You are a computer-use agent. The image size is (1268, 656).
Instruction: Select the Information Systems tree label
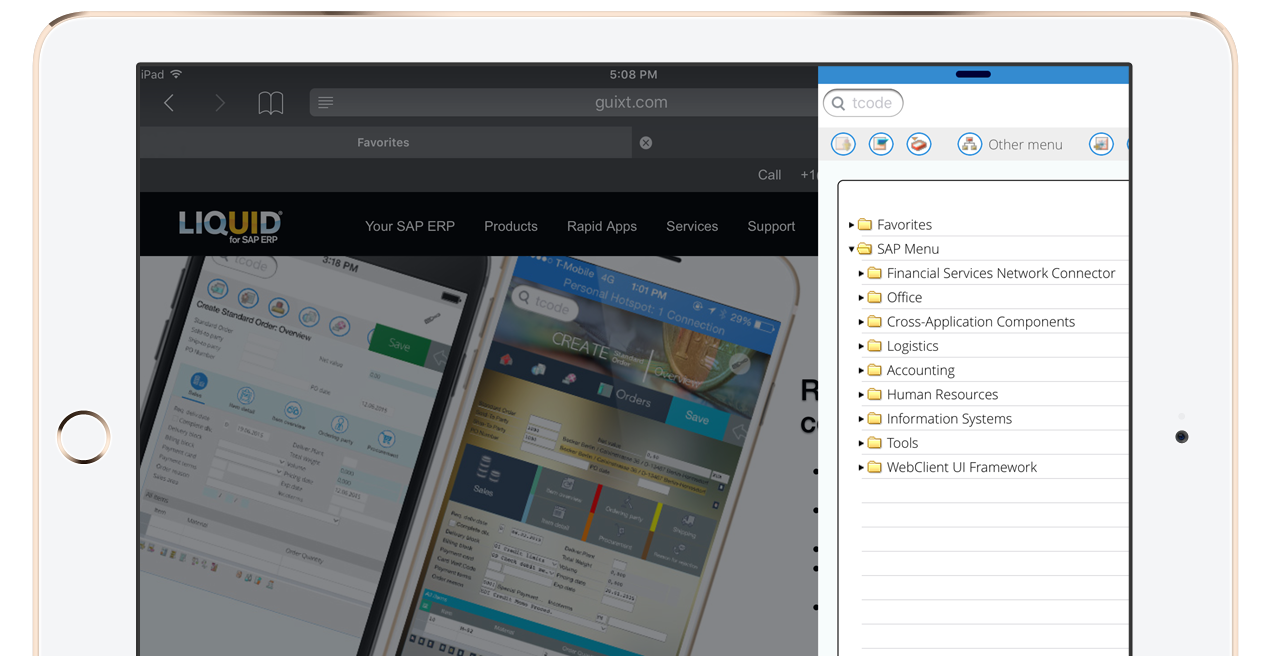pyautogui.click(x=949, y=419)
